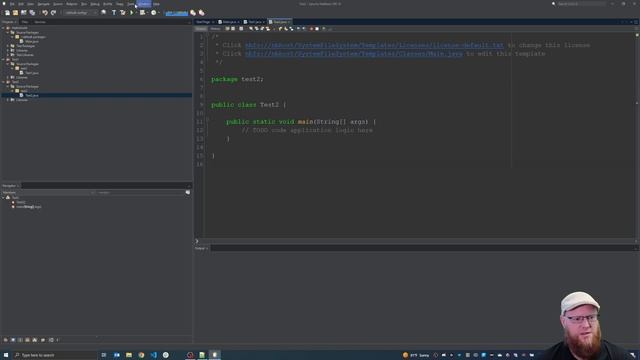This screenshot has width=640, height=360.
Task: Select Test2.java file in Projects tree
Action: pyautogui.click(x=32, y=95)
